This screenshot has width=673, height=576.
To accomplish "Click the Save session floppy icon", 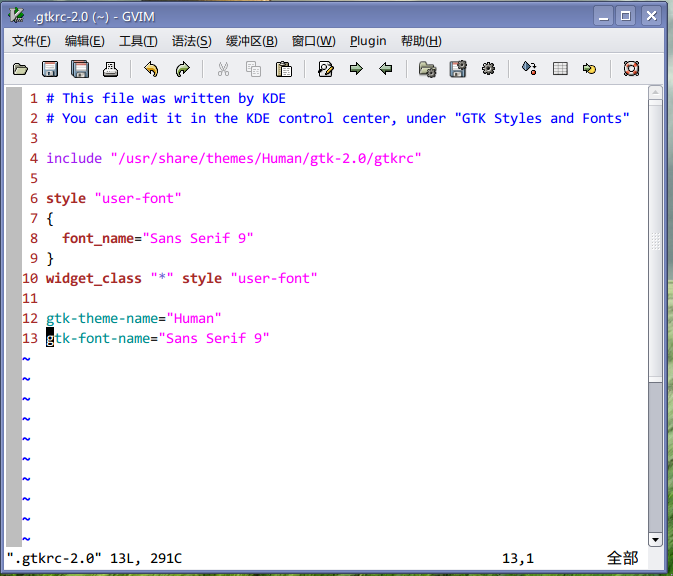I will coord(458,69).
